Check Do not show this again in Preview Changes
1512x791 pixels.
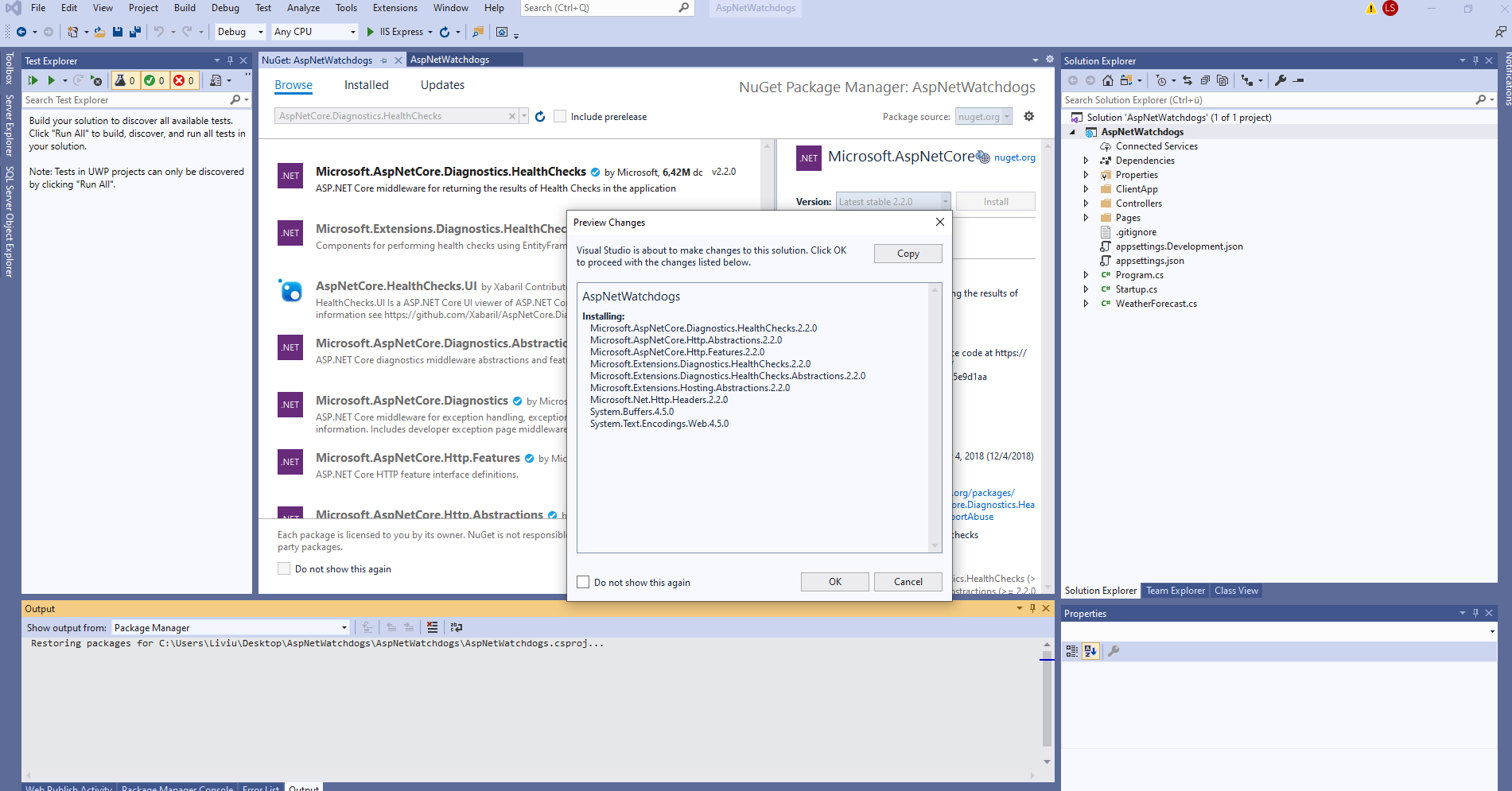pos(583,582)
